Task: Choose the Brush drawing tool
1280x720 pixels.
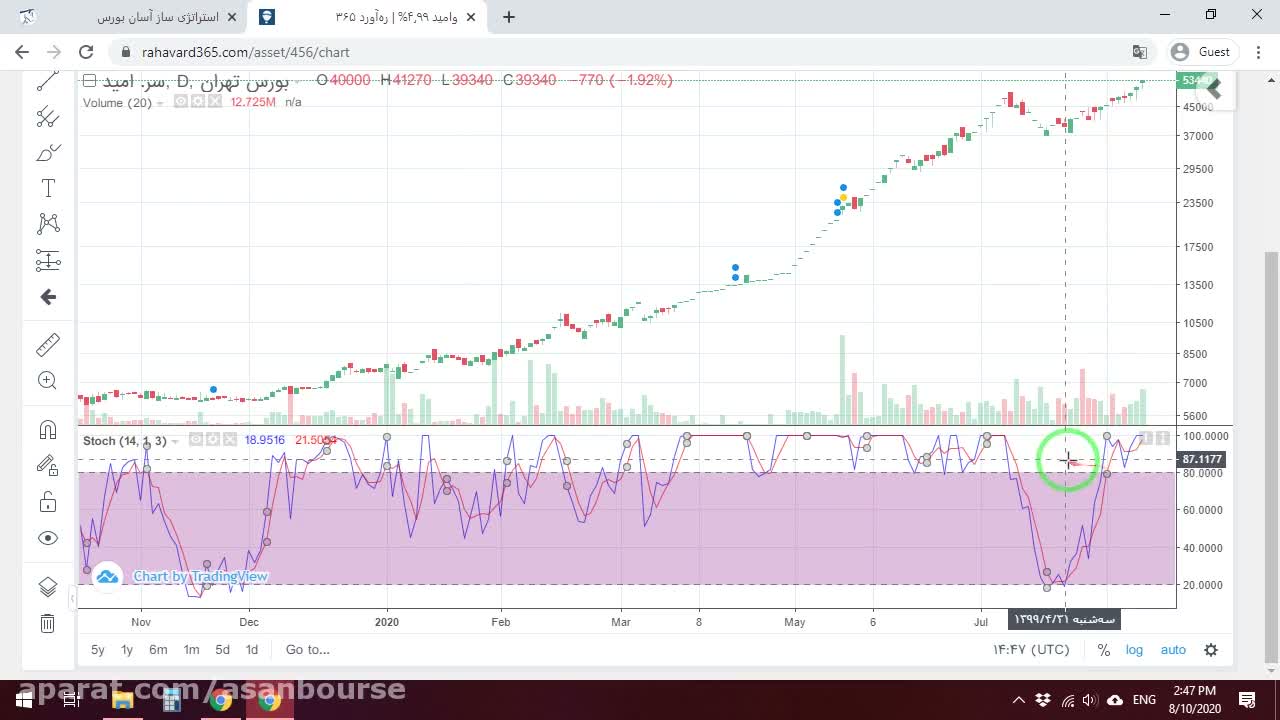Action: coord(48,153)
